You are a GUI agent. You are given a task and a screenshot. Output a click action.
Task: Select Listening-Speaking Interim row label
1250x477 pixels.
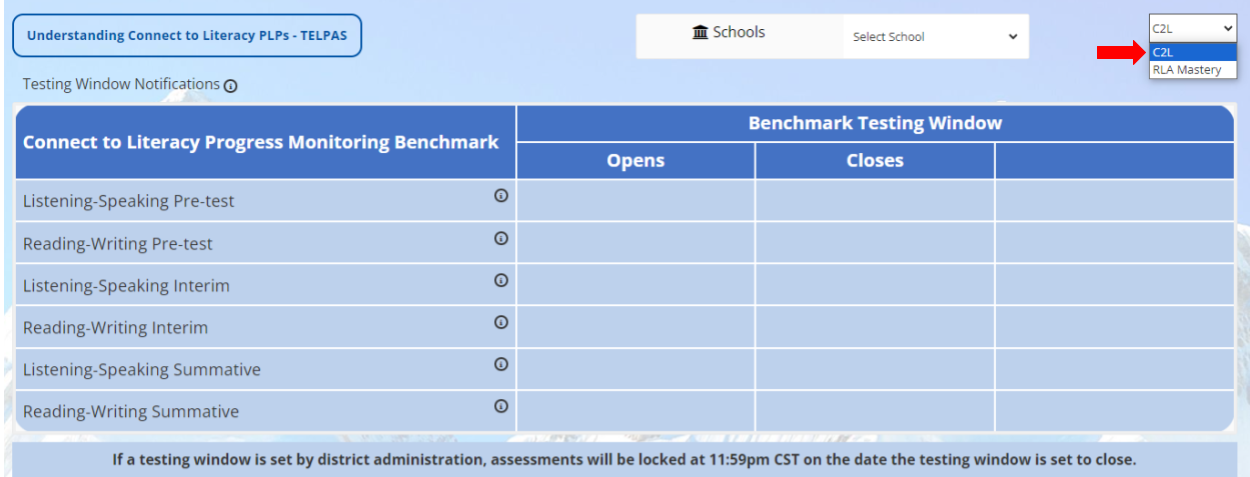(x=126, y=286)
